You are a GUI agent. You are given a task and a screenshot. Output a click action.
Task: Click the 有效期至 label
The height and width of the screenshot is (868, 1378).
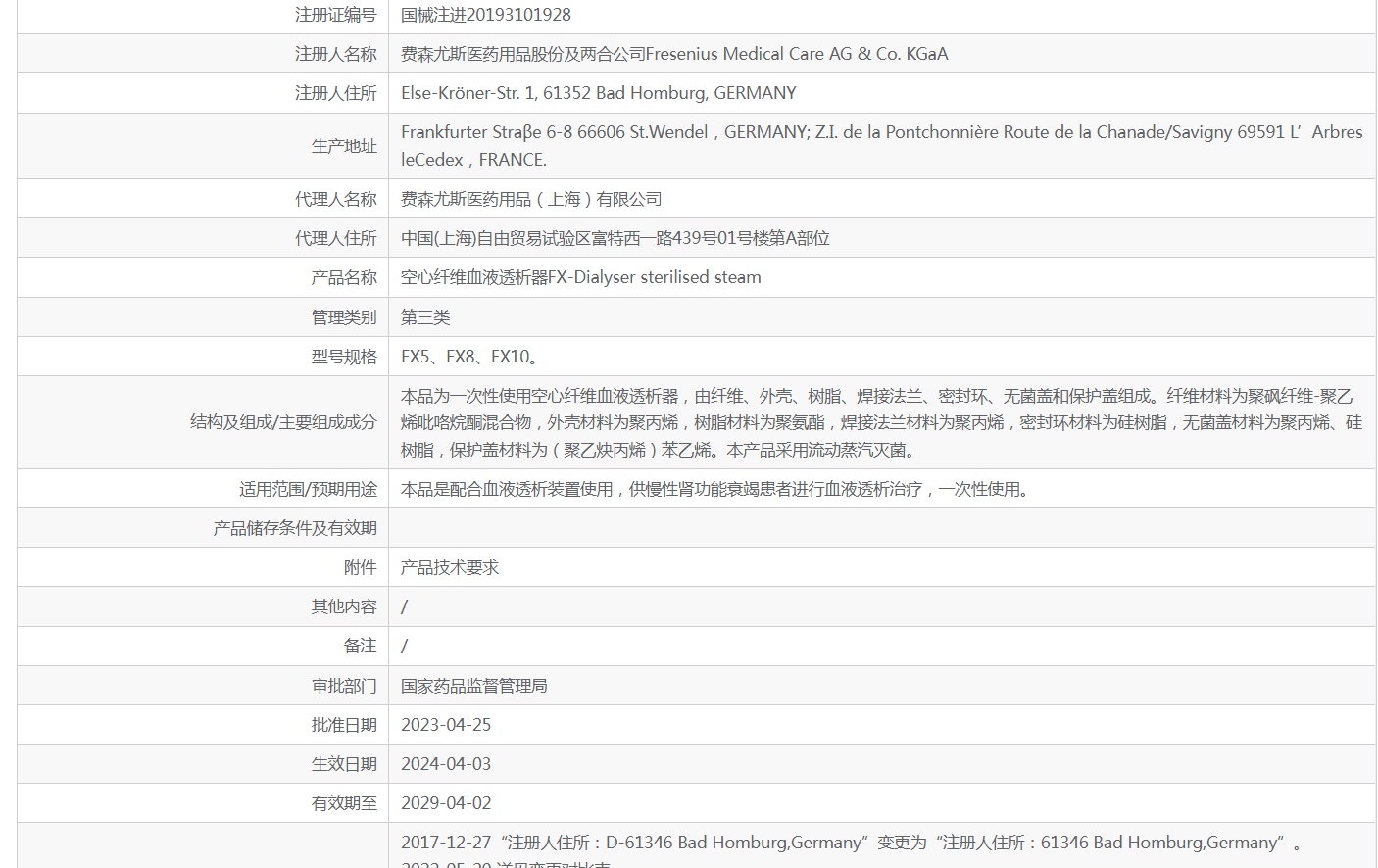point(344,803)
